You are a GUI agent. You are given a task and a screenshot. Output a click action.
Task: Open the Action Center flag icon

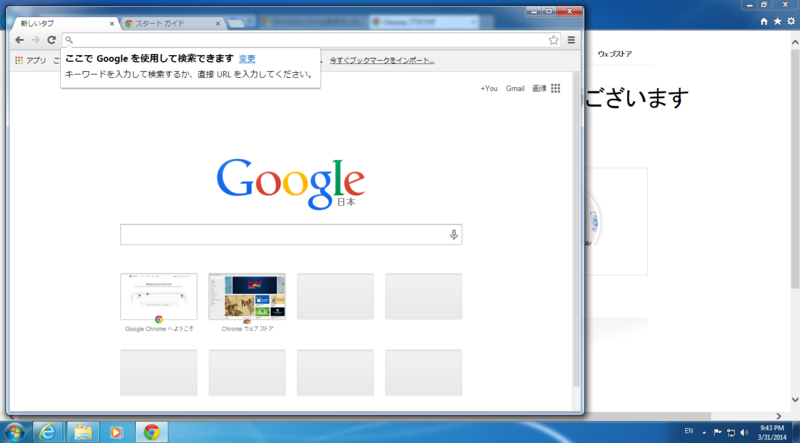pyautogui.click(x=717, y=432)
